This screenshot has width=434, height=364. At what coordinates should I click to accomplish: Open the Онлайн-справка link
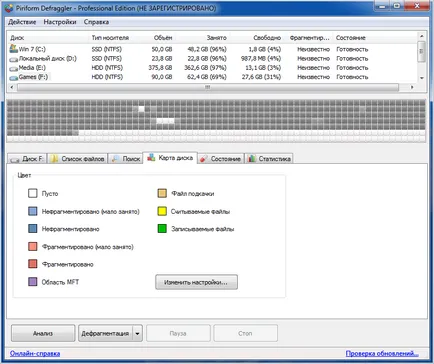pos(35,353)
